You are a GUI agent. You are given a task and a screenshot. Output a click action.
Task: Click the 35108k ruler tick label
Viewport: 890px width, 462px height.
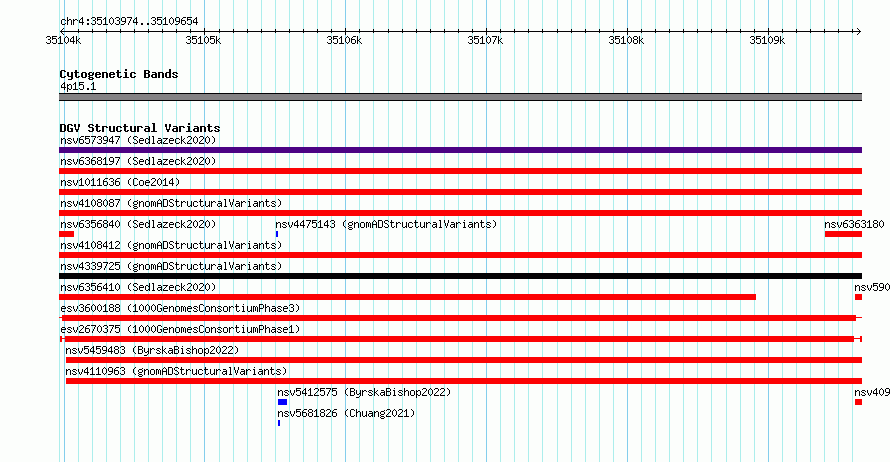point(626,40)
